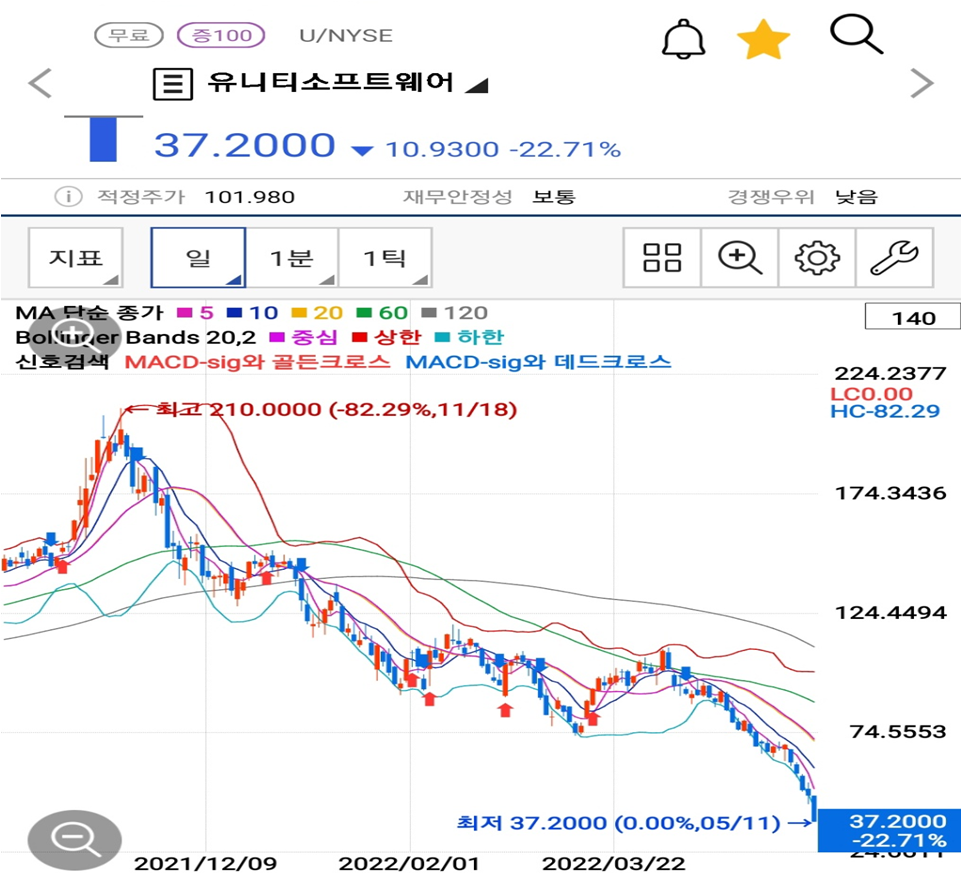Click the 무료 badge

(129, 35)
